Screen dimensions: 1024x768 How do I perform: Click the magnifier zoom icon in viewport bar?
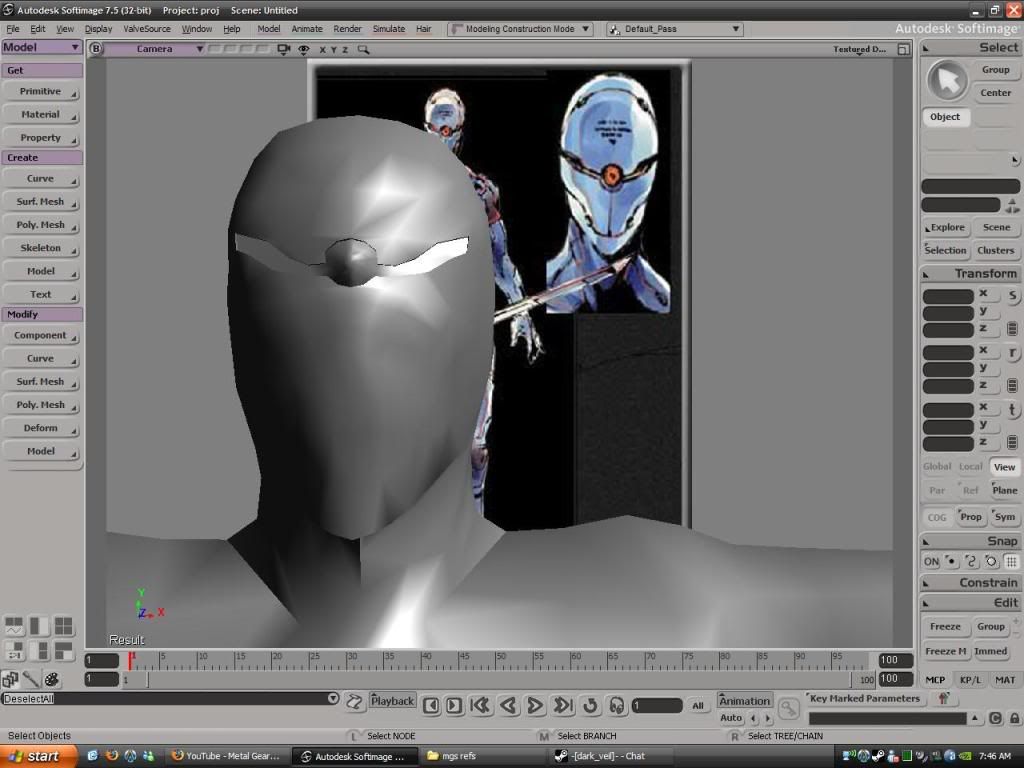point(363,48)
